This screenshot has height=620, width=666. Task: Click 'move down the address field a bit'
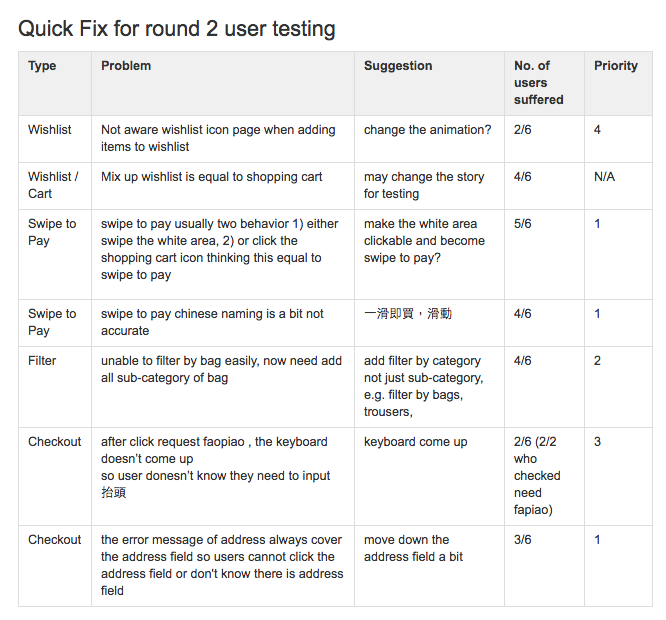(x=429, y=566)
